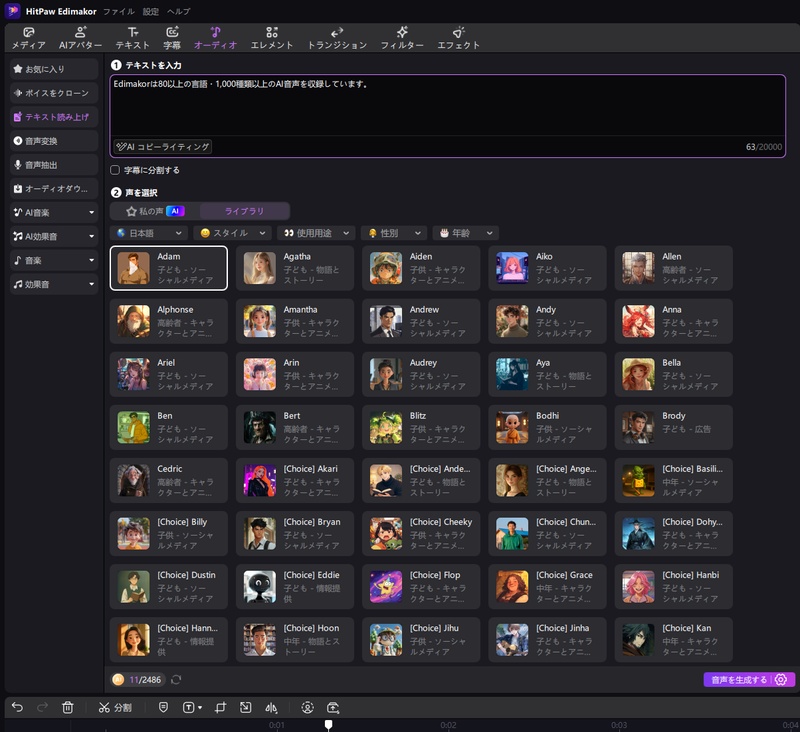Open the ヘルプ menu

[179, 11]
